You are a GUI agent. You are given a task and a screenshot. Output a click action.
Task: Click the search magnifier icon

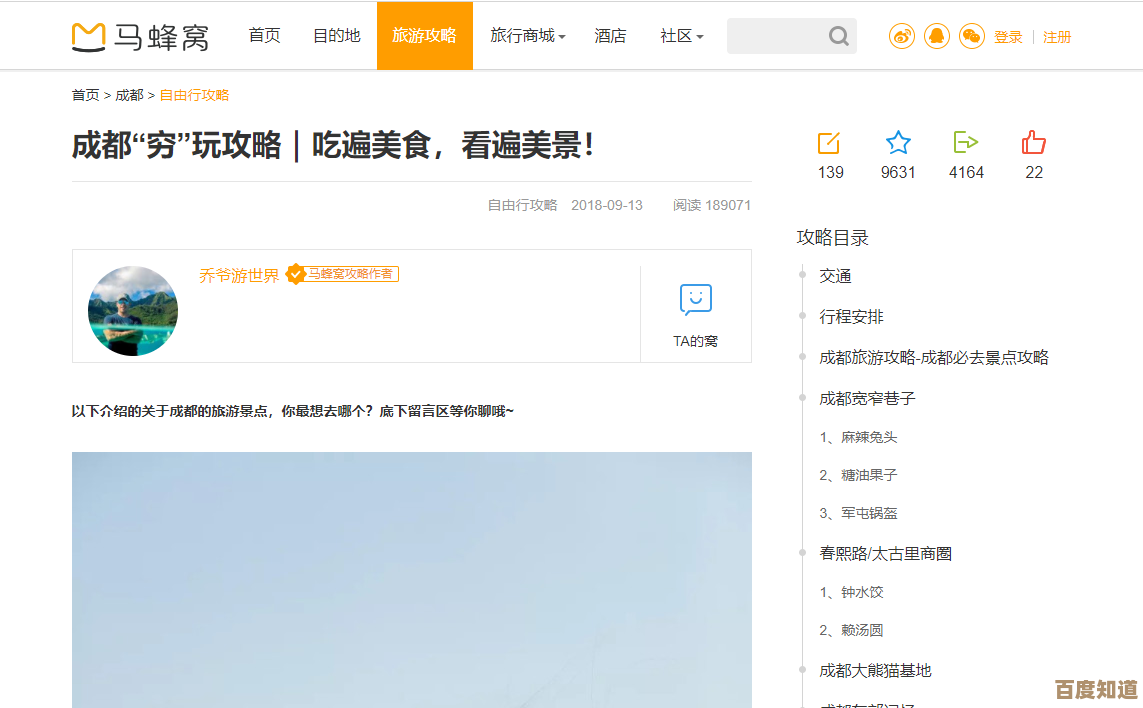[838, 37]
